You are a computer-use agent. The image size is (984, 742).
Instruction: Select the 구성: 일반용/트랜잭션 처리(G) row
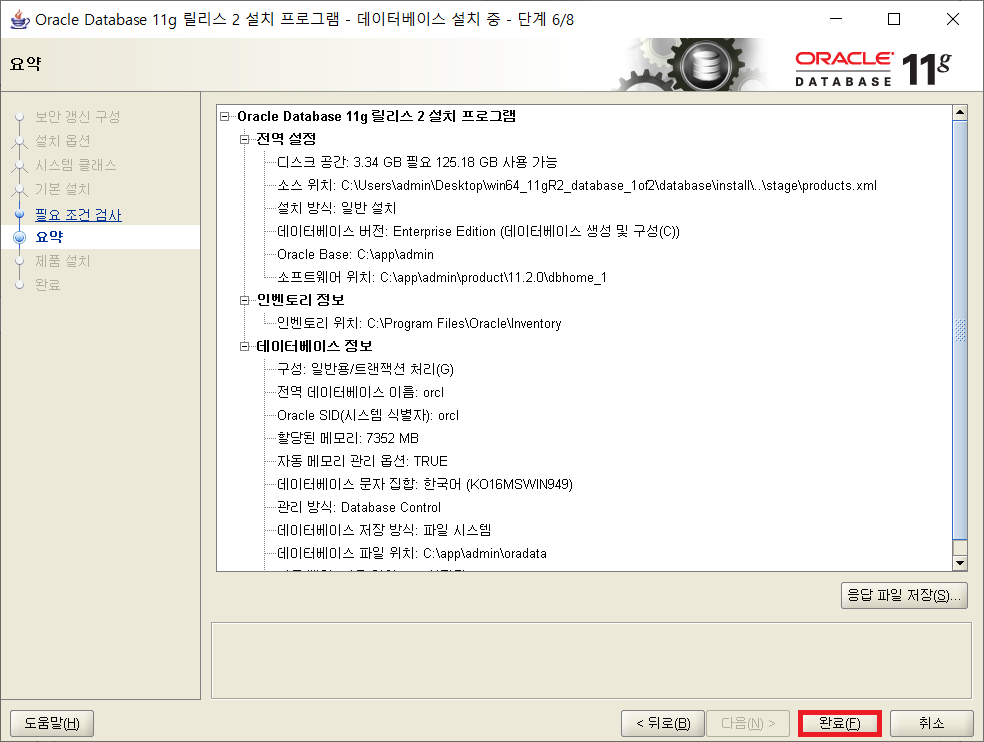pyautogui.click(x=365, y=369)
